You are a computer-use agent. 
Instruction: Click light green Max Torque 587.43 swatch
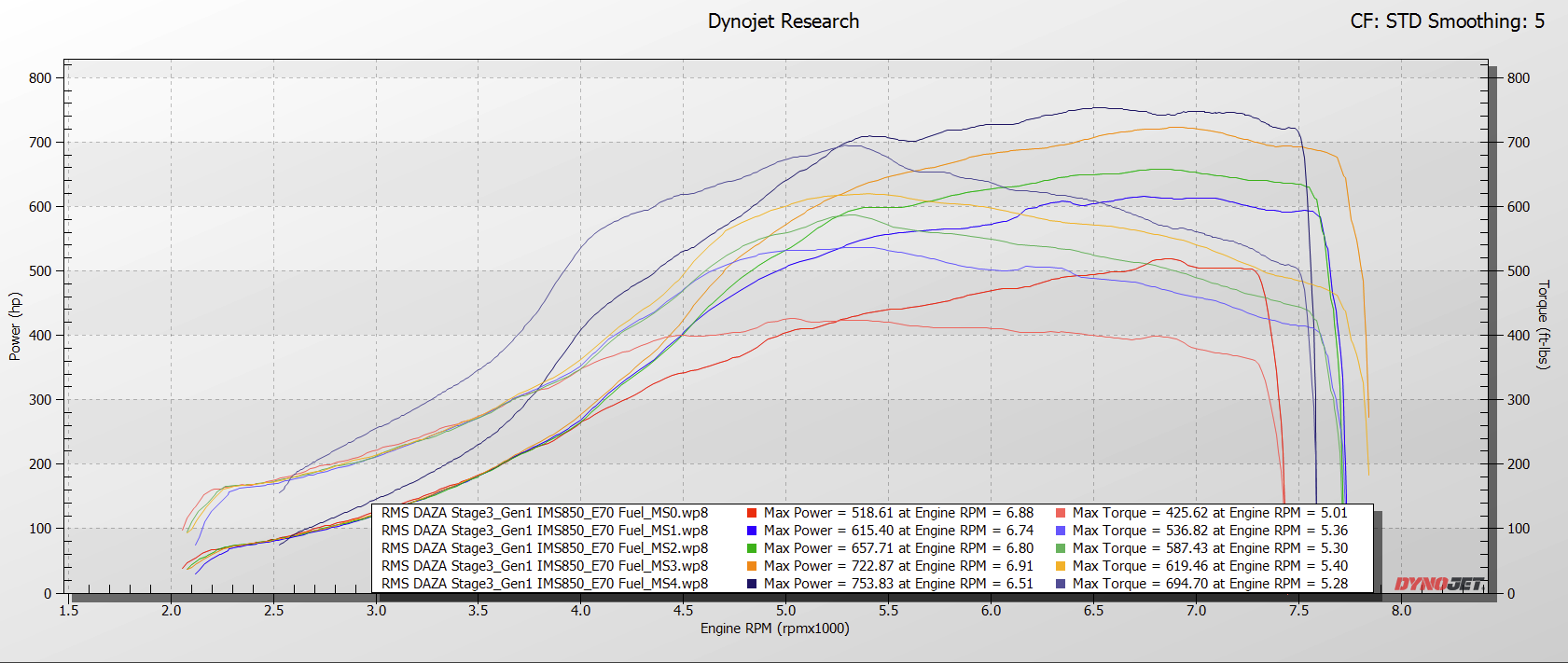[x=1061, y=548]
